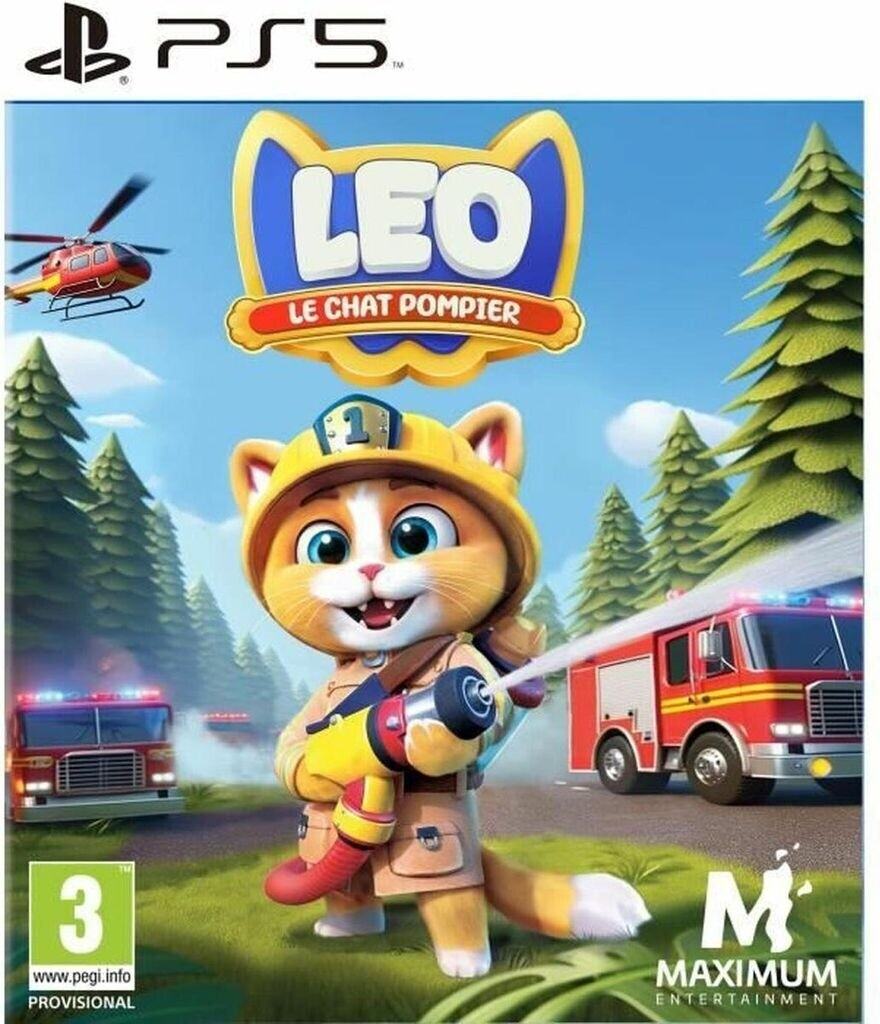Viewport: 880px width, 1024px height.
Task: Click the tall pine tree at right
Action: (795, 340)
